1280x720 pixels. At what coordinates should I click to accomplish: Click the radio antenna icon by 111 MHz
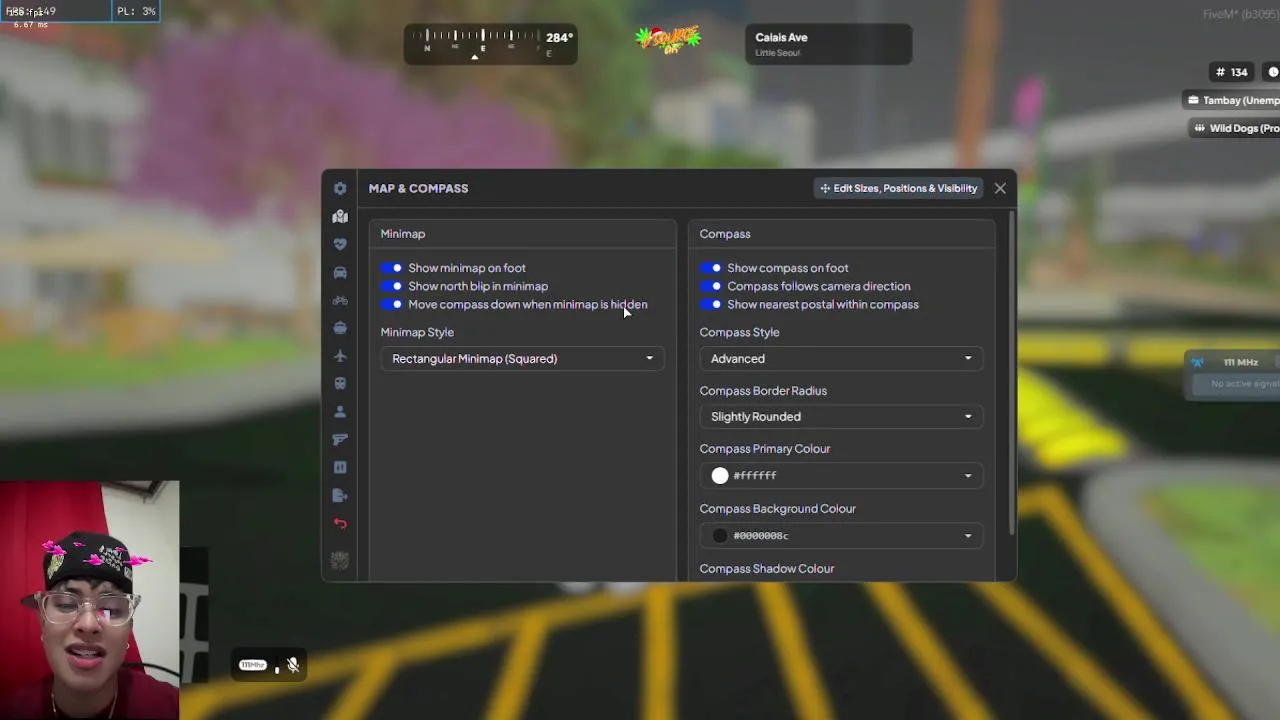tap(1198, 362)
